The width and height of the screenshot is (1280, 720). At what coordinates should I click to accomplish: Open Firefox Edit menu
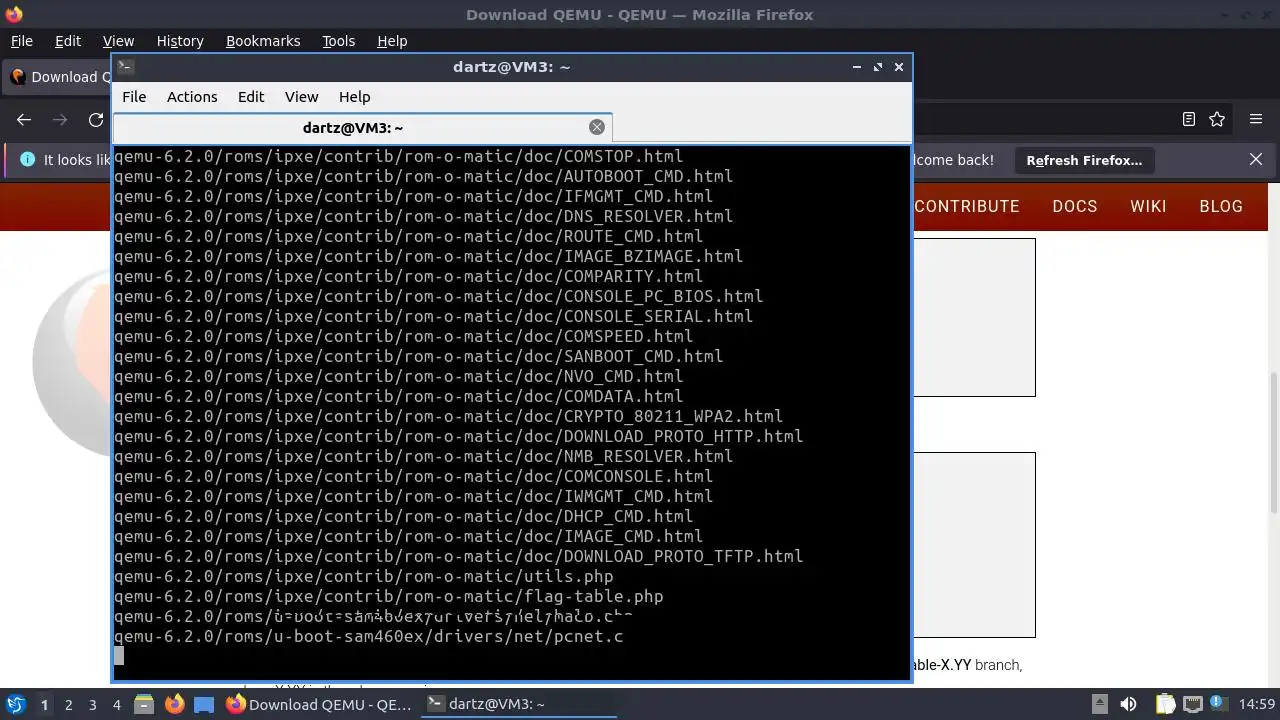(68, 41)
